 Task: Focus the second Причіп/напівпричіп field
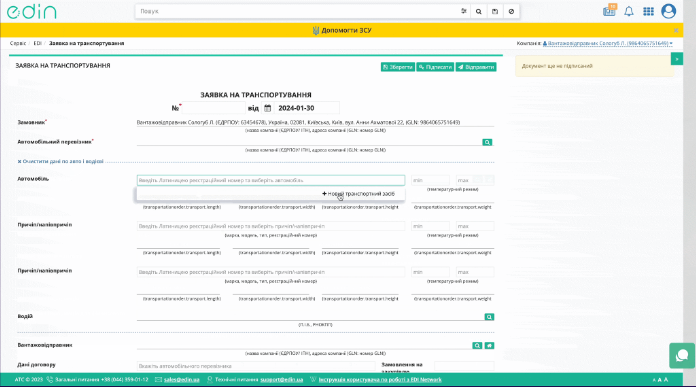point(271,272)
